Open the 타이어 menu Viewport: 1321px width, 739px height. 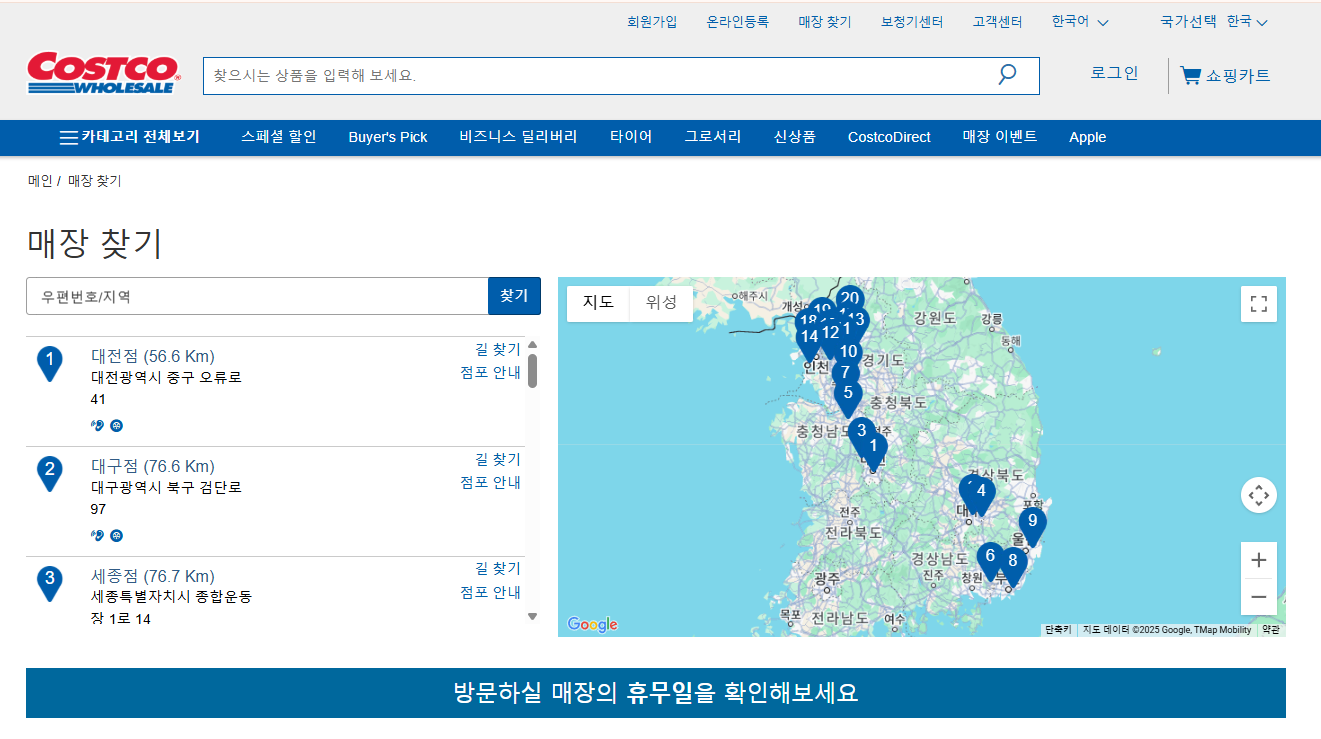click(631, 137)
